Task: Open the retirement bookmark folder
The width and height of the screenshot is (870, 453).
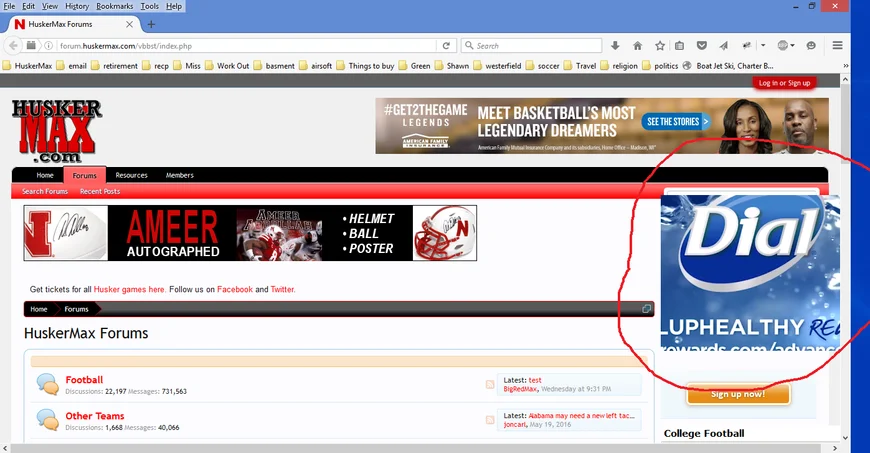Action: 114,66
